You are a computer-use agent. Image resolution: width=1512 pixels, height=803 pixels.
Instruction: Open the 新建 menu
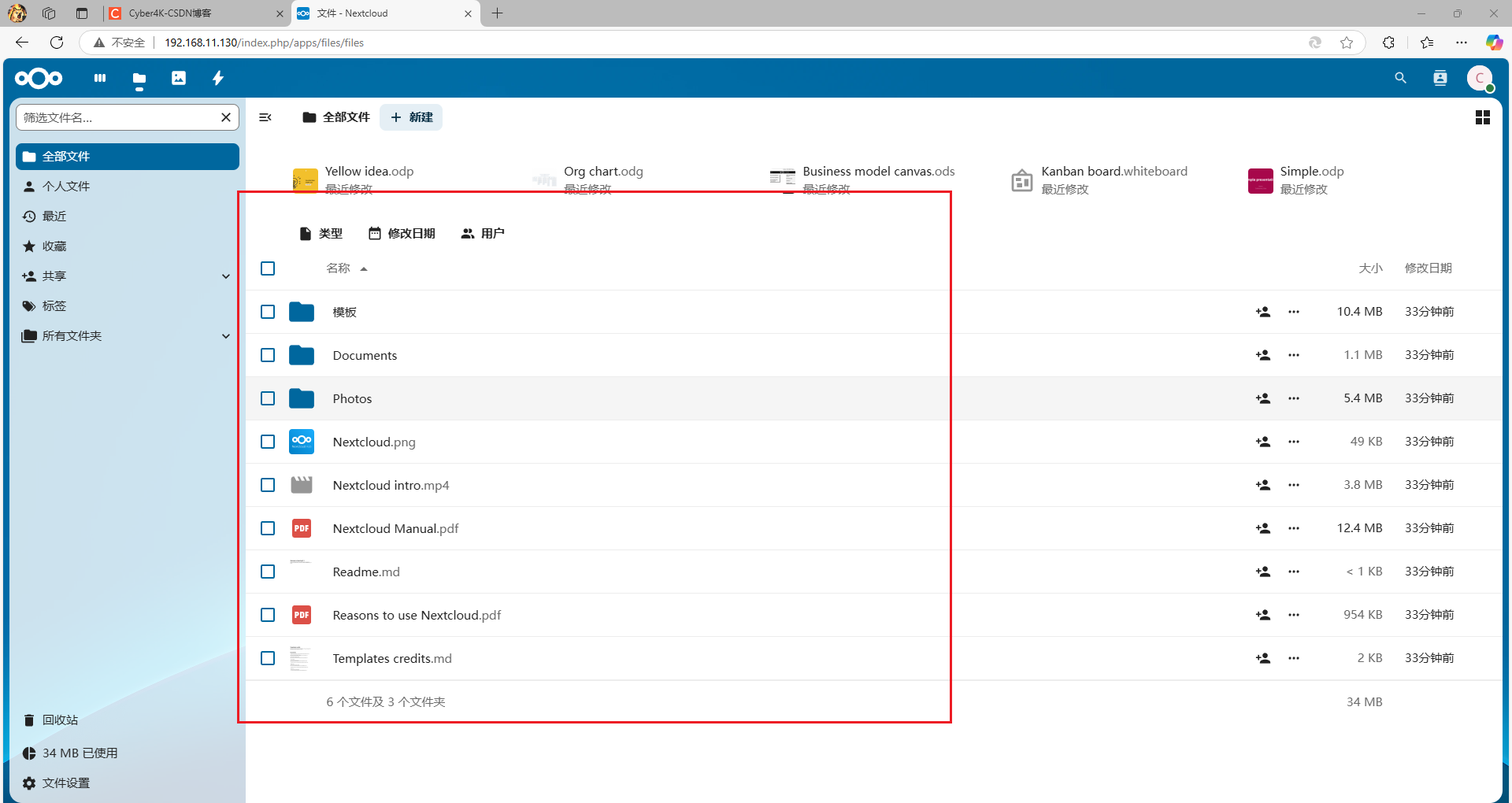[x=411, y=117]
